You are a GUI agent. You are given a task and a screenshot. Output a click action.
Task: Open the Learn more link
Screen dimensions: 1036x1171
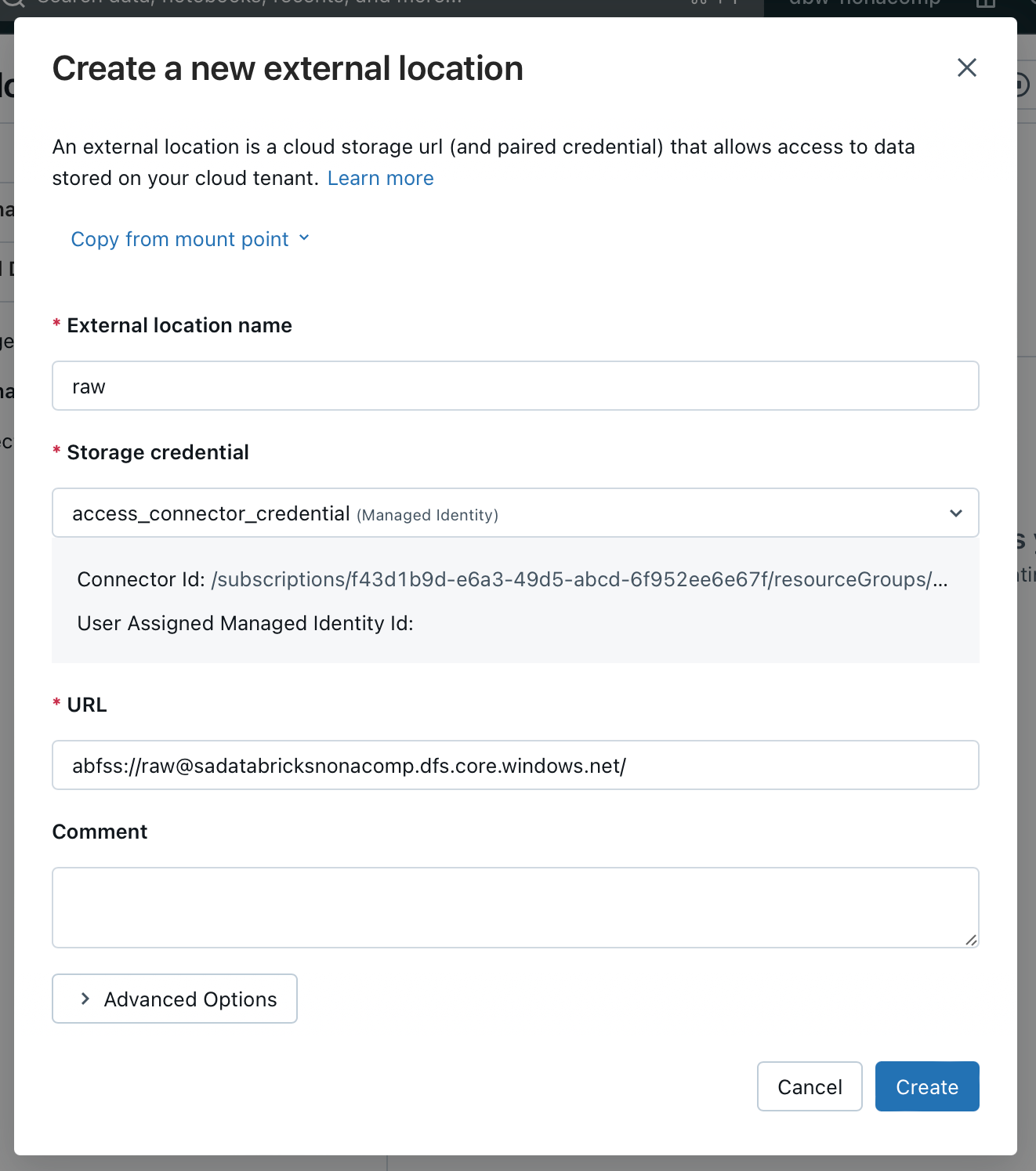[x=380, y=179]
